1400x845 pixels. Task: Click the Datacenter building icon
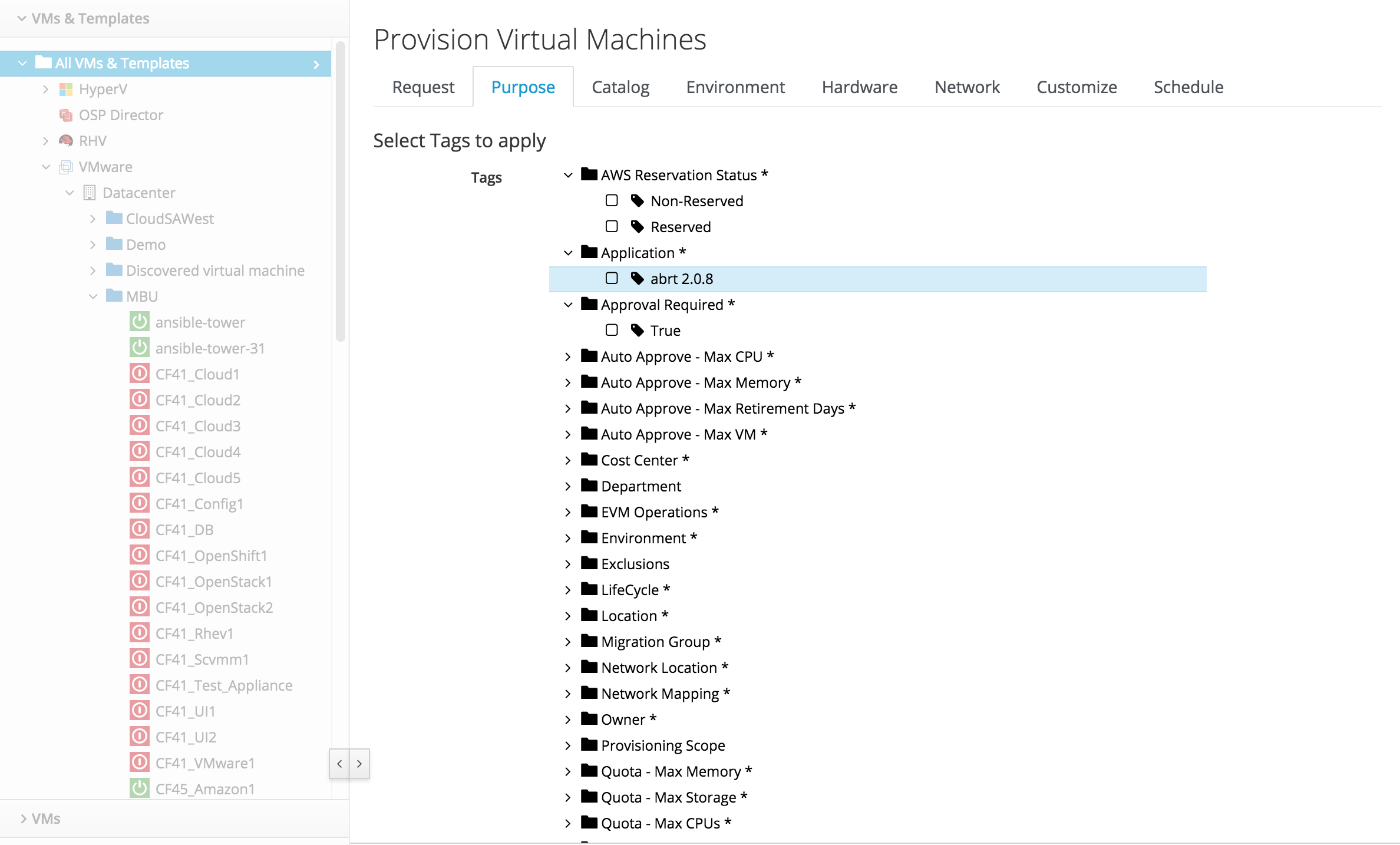[x=90, y=193]
